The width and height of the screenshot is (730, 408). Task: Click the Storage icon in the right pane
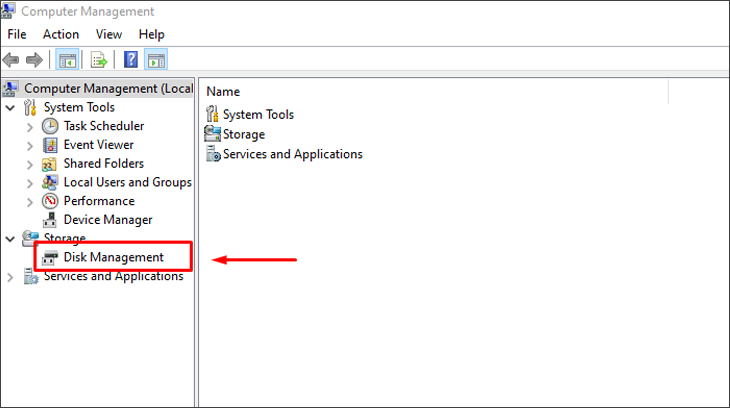coord(212,134)
